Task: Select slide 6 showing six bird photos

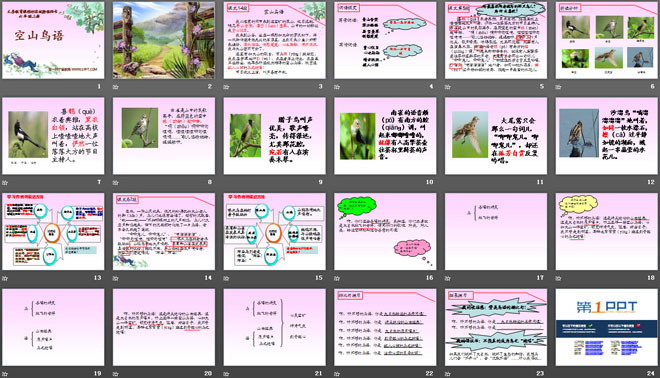Action: [607, 40]
